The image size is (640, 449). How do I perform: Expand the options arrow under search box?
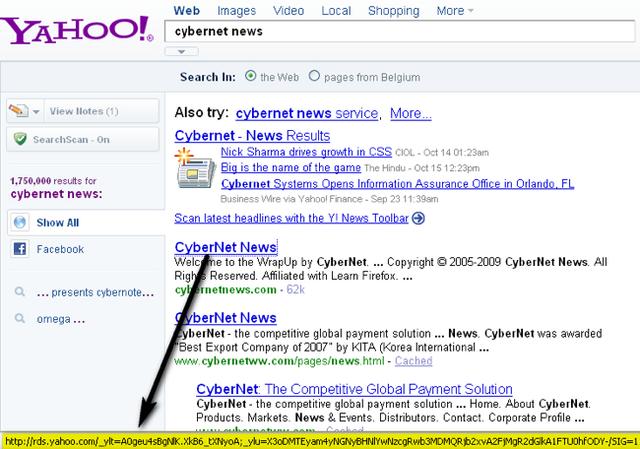pos(182,51)
